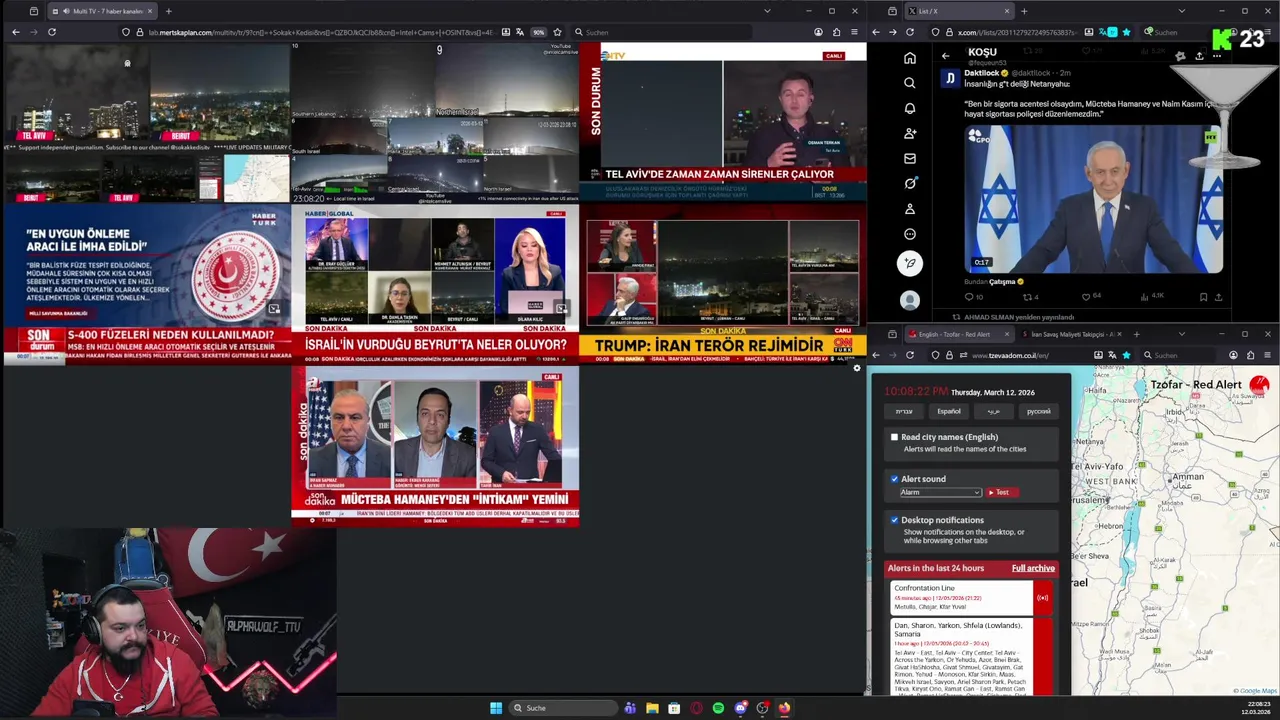The height and width of the screenshot is (720, 1280).
Task: Open the Alarm sound dropdown
Action: pos(940,492)
